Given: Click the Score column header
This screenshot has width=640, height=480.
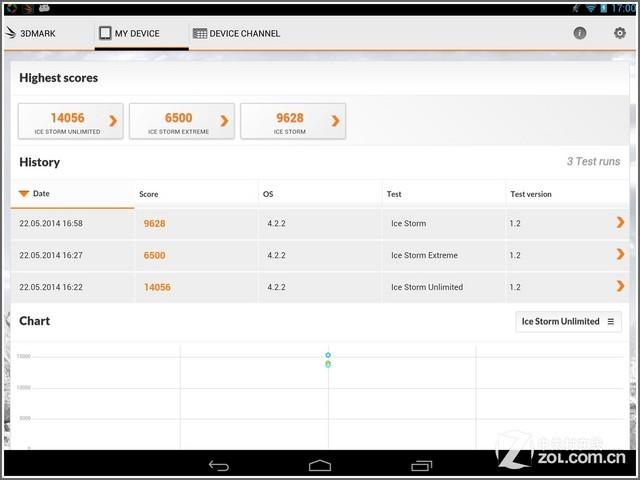Looking at the screenshot, I should point(149,194).
